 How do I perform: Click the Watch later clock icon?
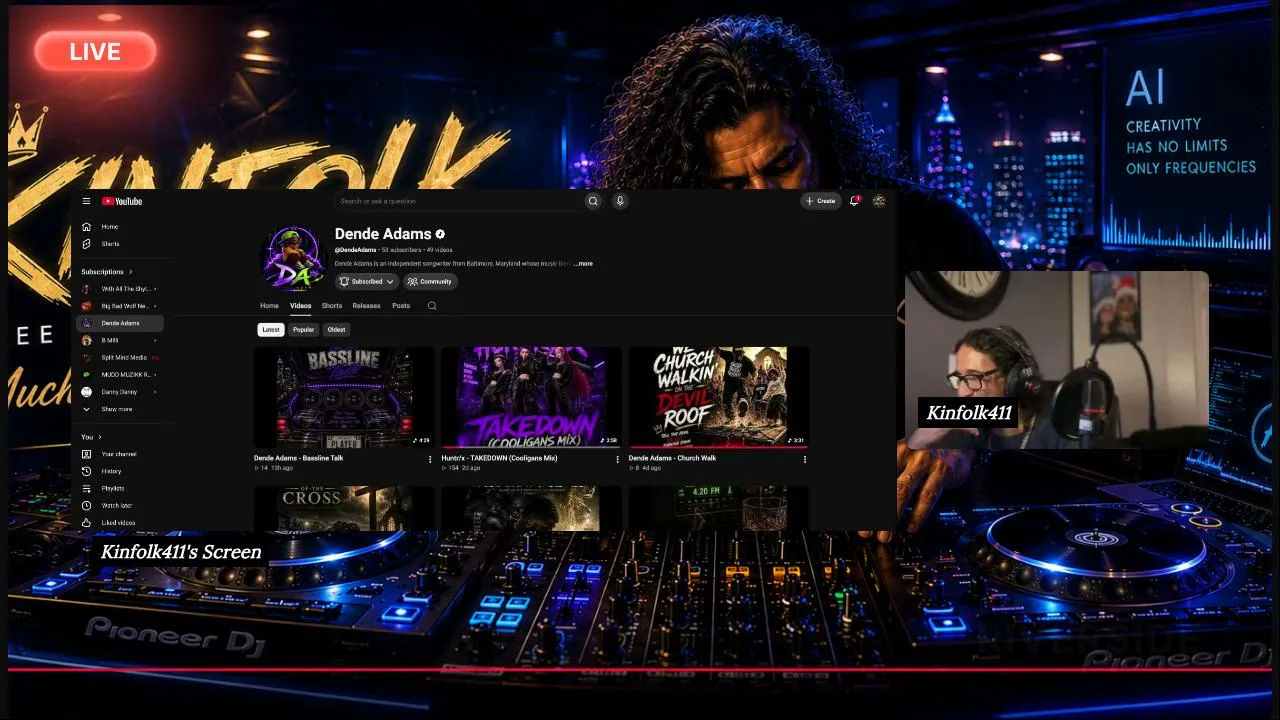coord(87,505)
